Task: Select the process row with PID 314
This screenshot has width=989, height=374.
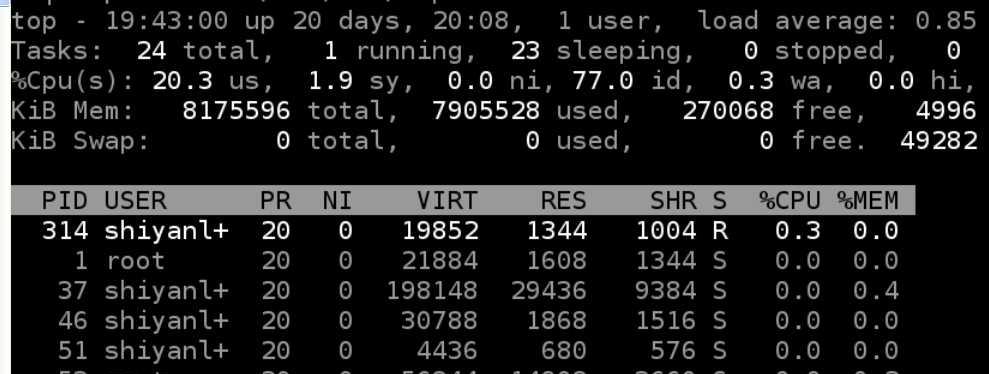Action: point(464,231)
